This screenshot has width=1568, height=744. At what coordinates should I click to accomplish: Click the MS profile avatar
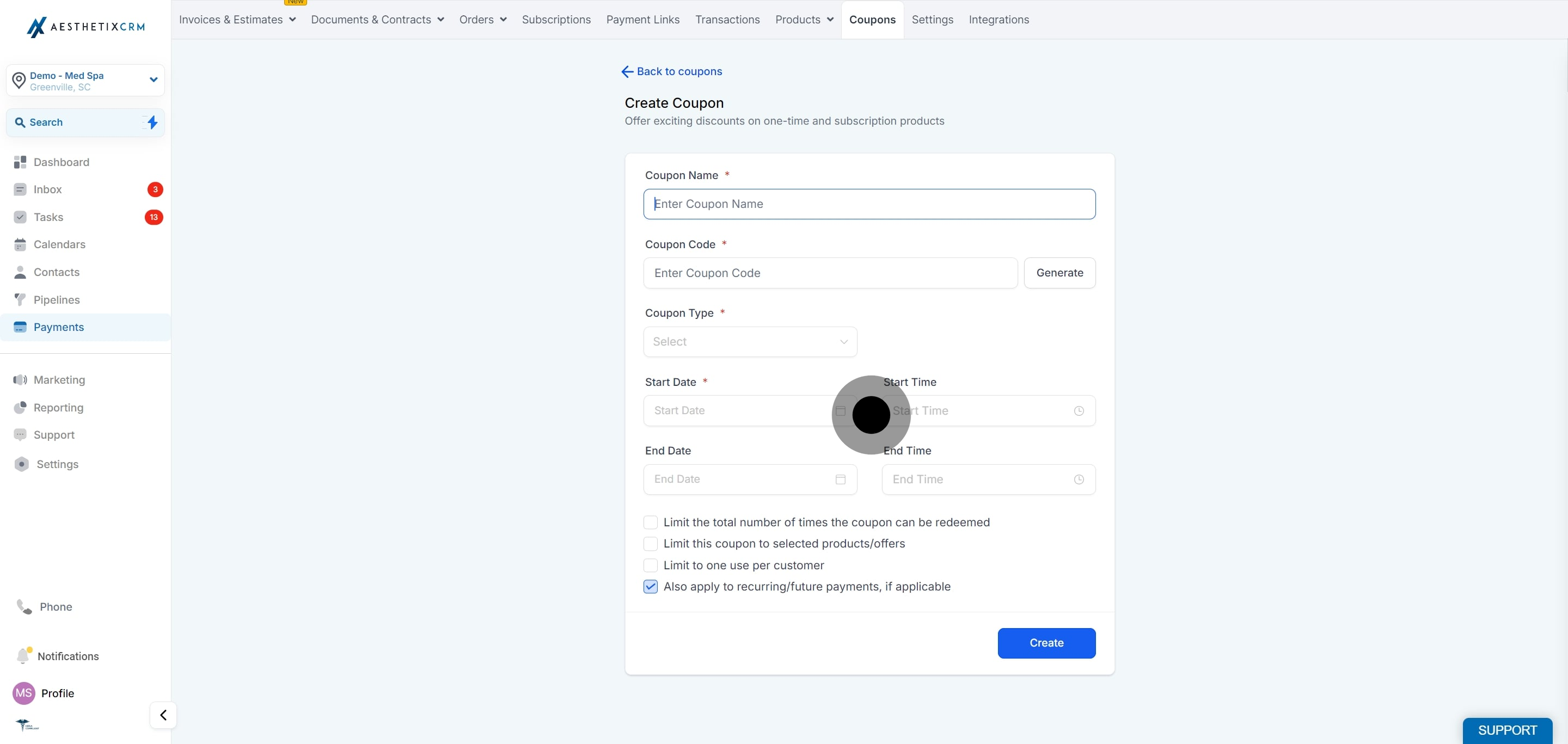tap(24, 693)
